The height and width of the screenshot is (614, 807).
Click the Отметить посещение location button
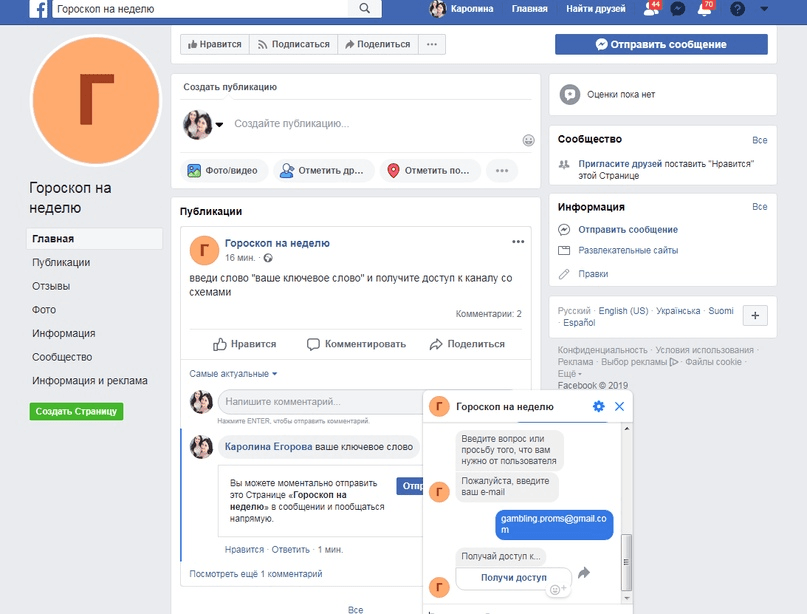[430, 171]
